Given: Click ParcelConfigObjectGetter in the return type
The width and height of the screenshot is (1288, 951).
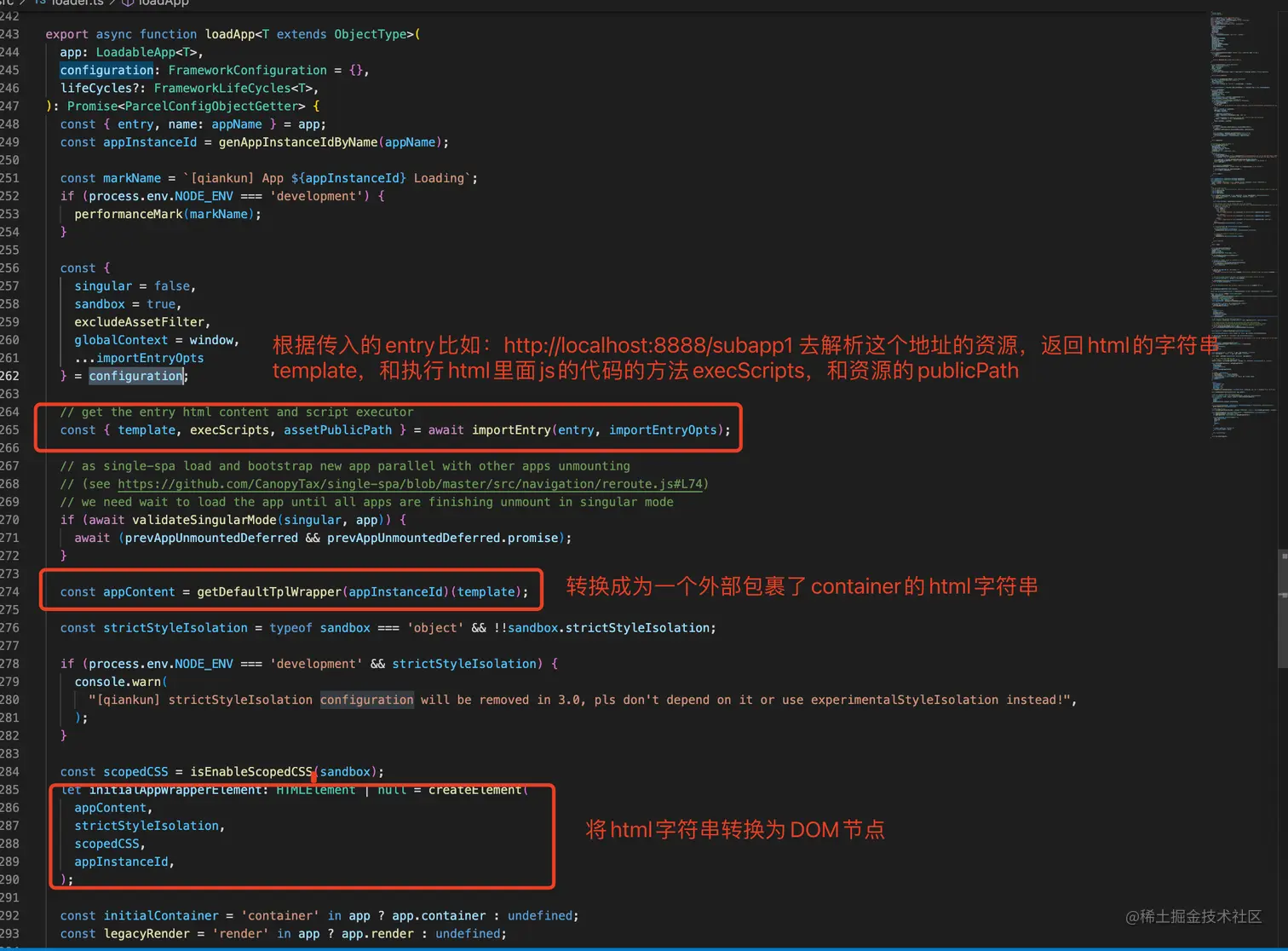Looking at the screenshot, I should [211, 107].
